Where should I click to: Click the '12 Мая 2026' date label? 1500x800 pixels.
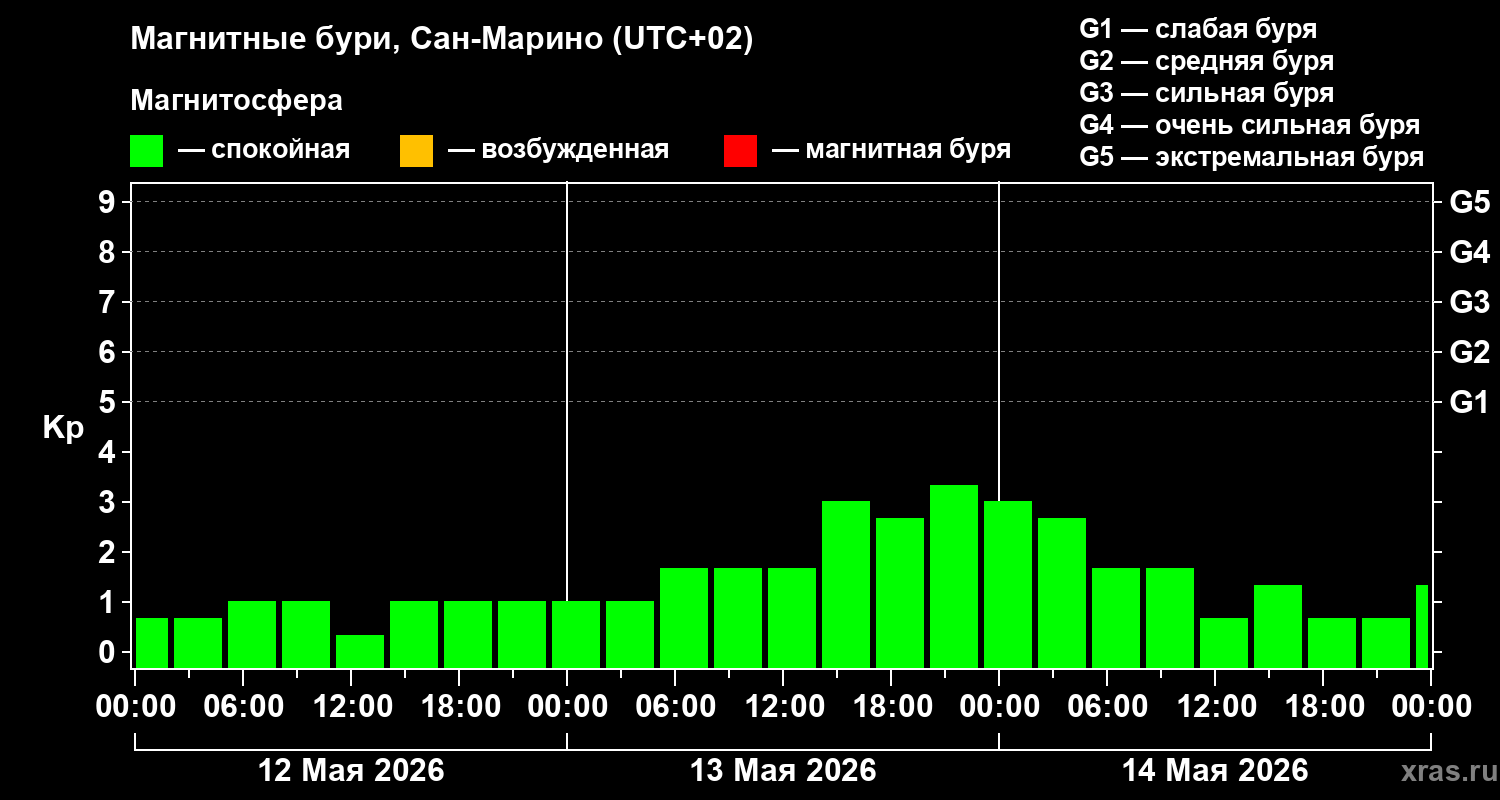click(x=351, y=770)
